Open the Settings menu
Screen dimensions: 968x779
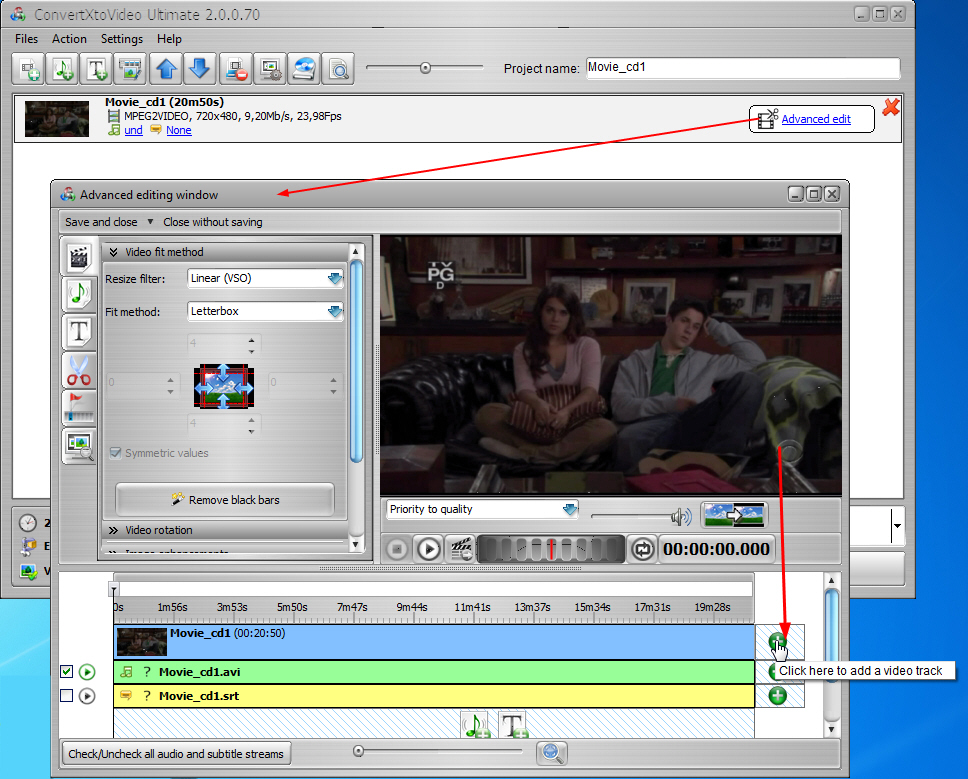click(122, 39)
